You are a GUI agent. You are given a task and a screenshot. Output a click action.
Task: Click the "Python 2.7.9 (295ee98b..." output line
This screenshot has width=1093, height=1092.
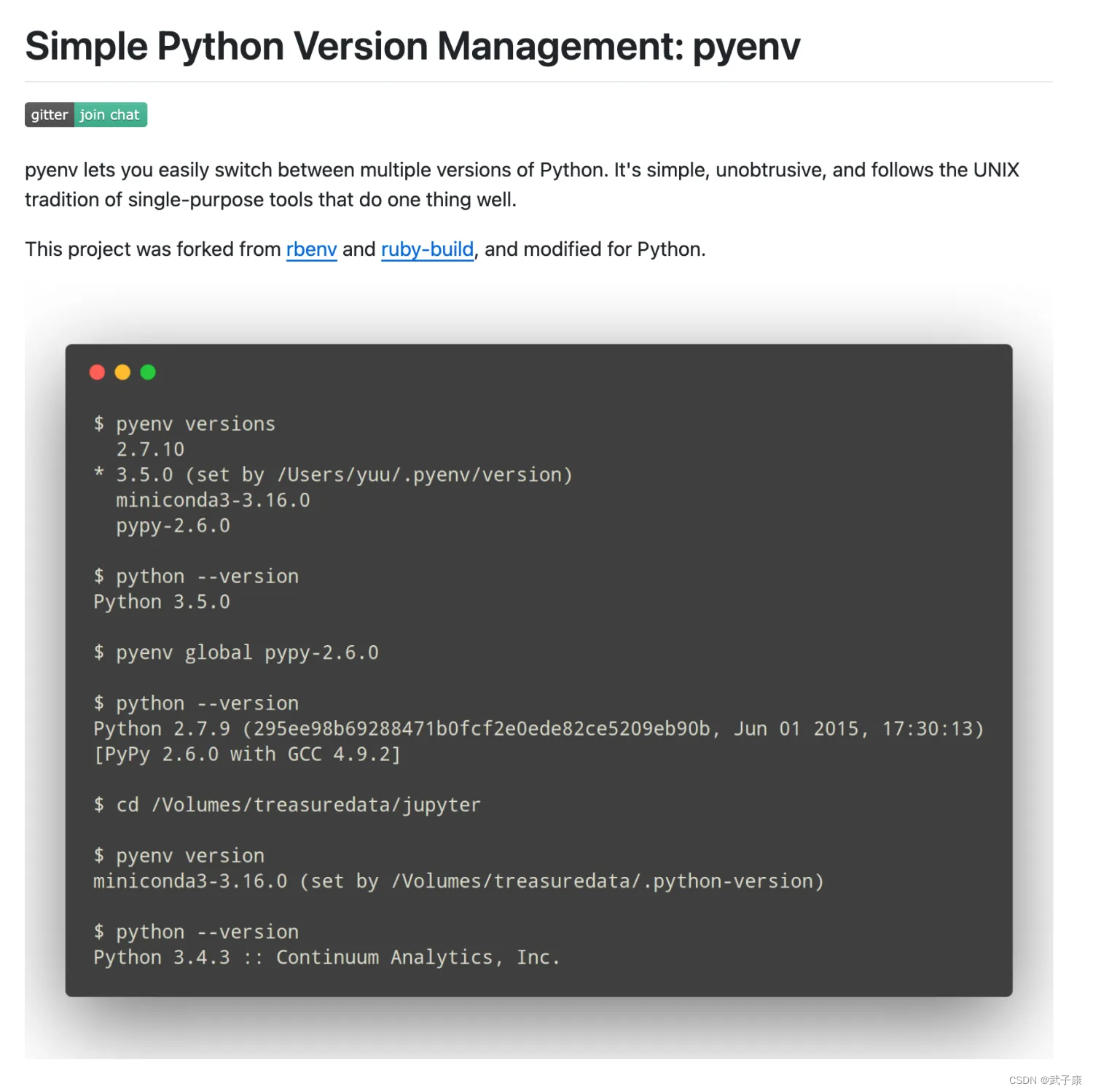(x=538, y=729)
